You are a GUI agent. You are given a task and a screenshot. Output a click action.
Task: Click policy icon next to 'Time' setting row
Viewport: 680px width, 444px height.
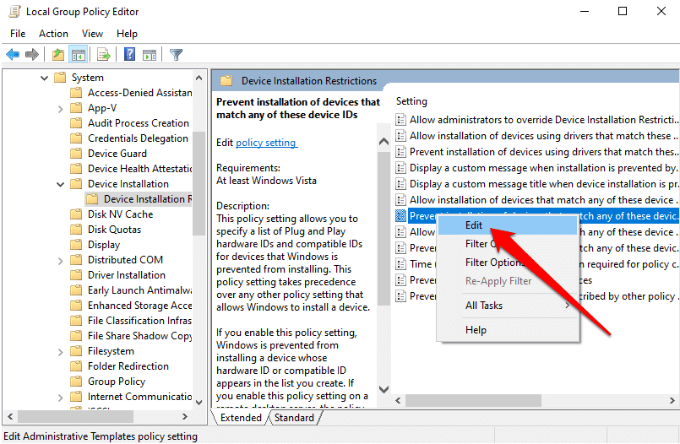[x=401, y=264]
